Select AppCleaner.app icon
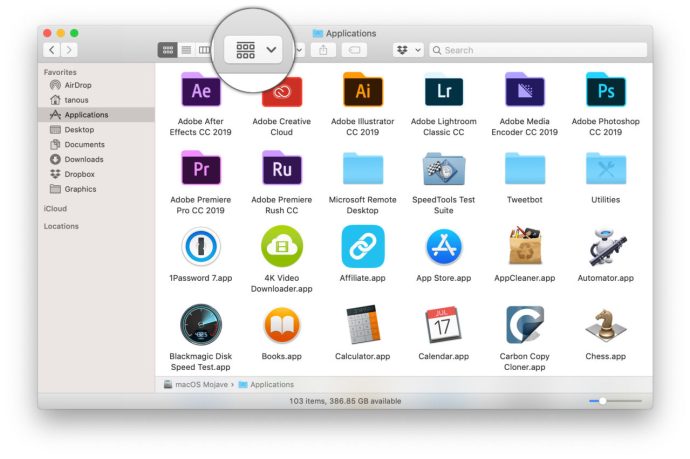This screenshot has height=459, width=690. point(525,246)
